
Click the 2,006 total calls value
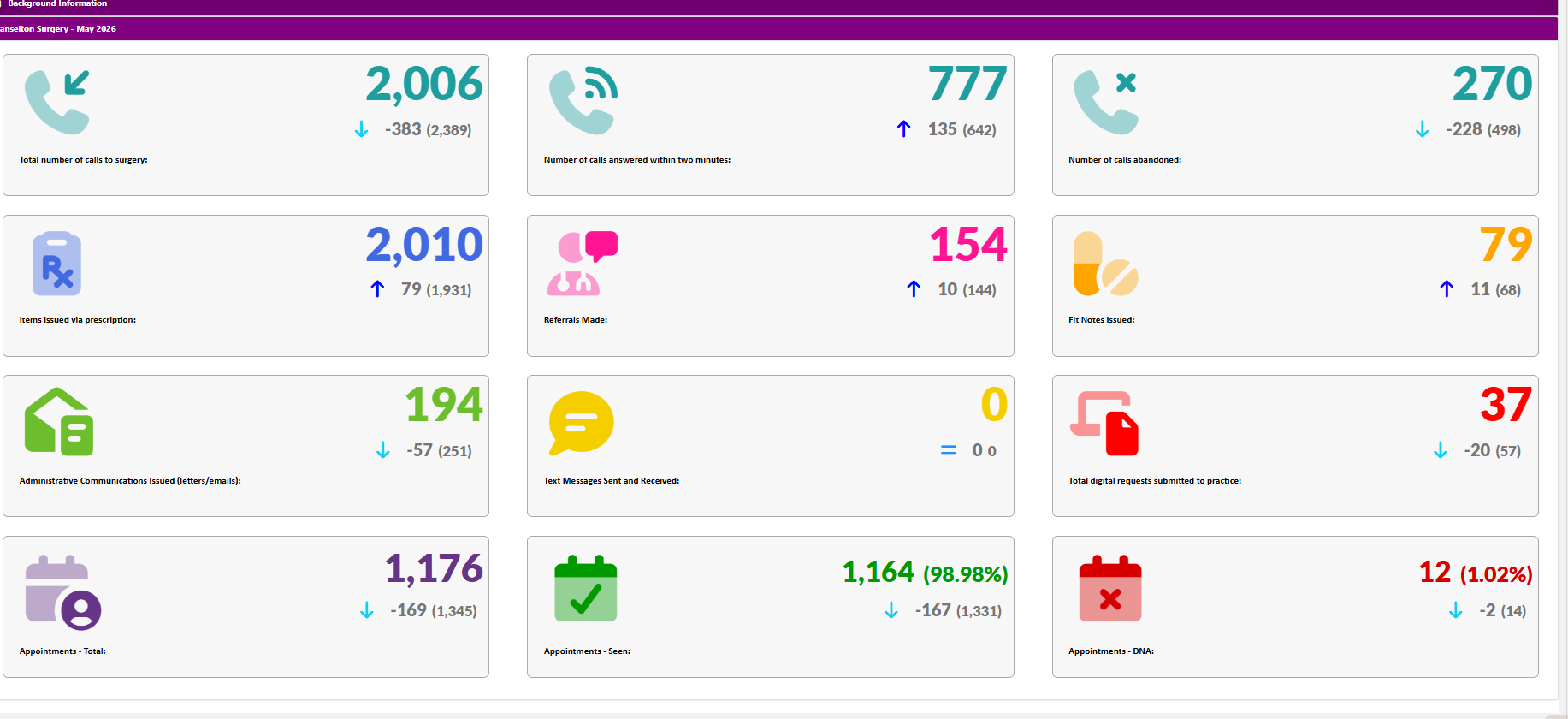click(x=424, y=84)
